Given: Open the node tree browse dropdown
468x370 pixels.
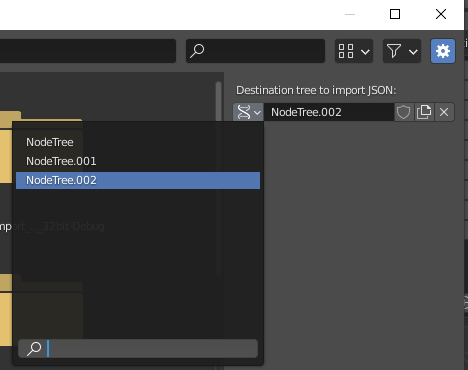Looking at the screenshot, I should point(248,112).
